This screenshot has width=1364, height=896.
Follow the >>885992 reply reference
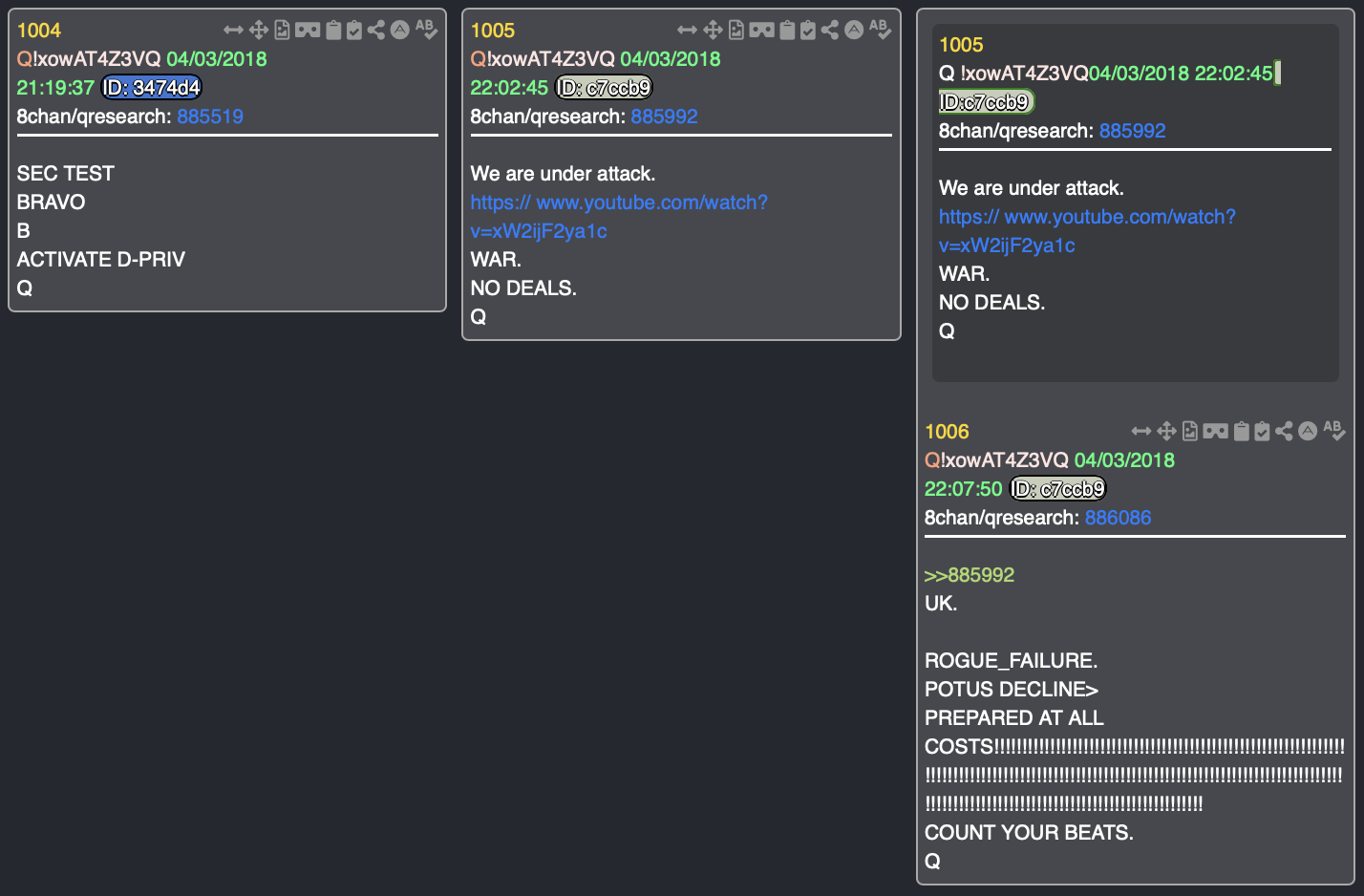point(969,575)
